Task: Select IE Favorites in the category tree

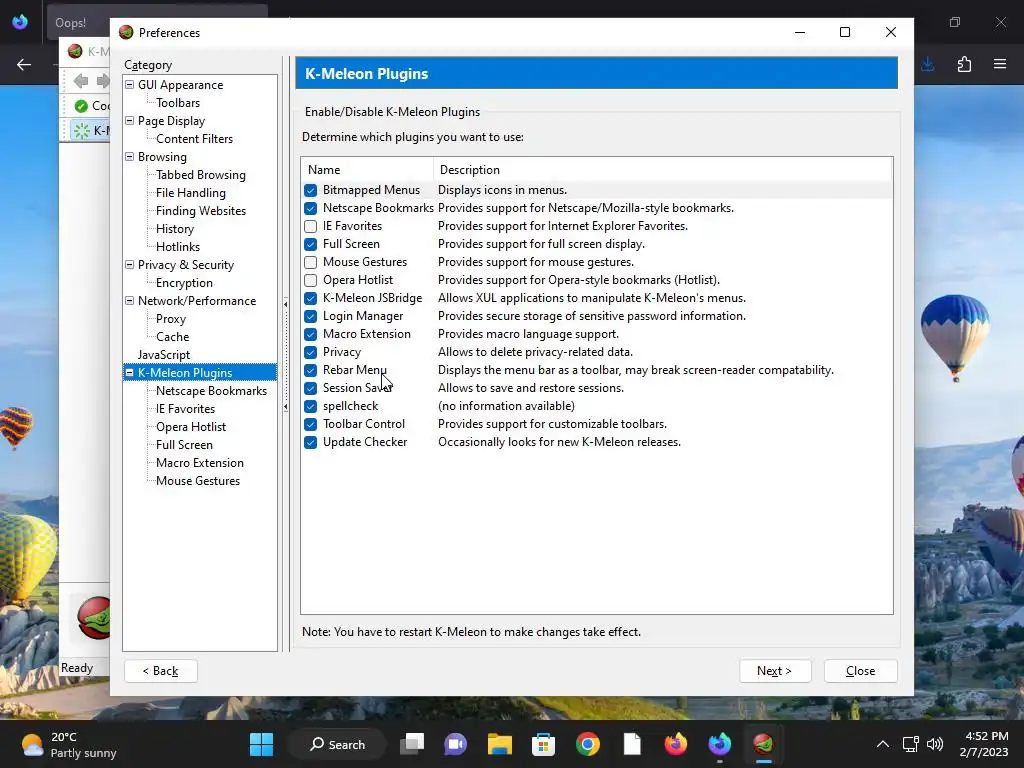Action: [185, 409]
